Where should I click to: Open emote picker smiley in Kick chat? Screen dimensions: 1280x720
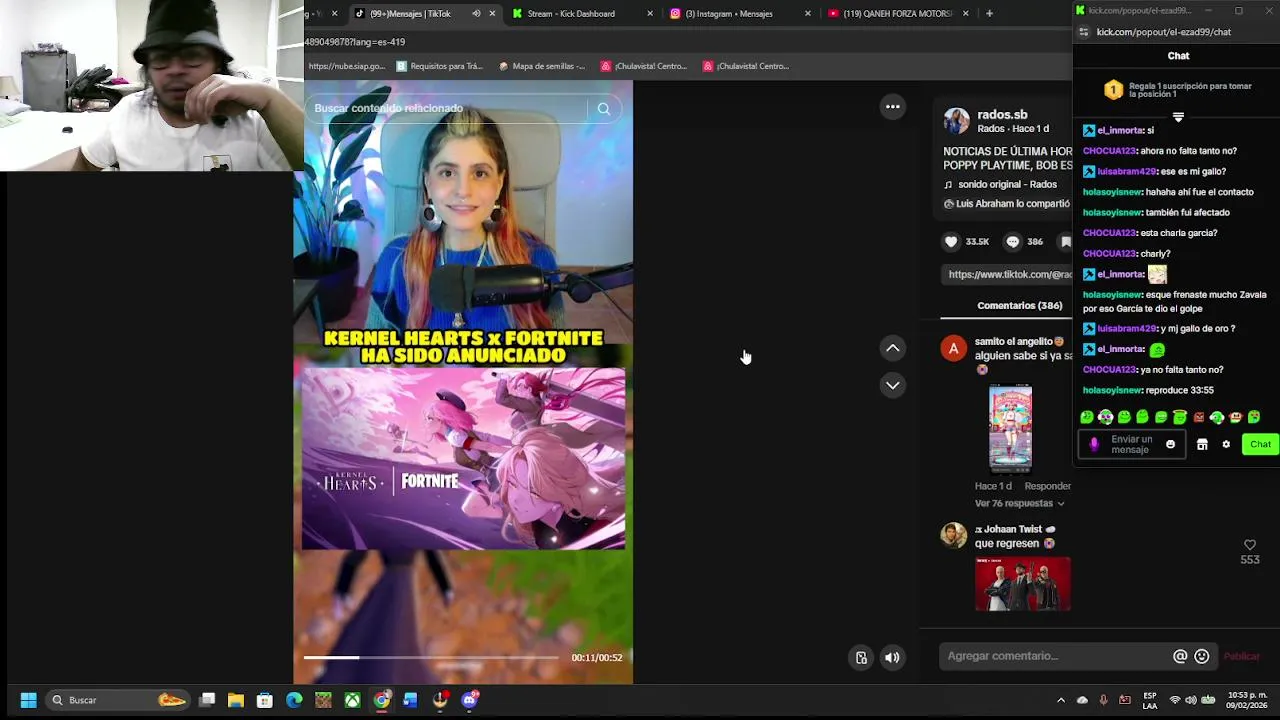1170,444
